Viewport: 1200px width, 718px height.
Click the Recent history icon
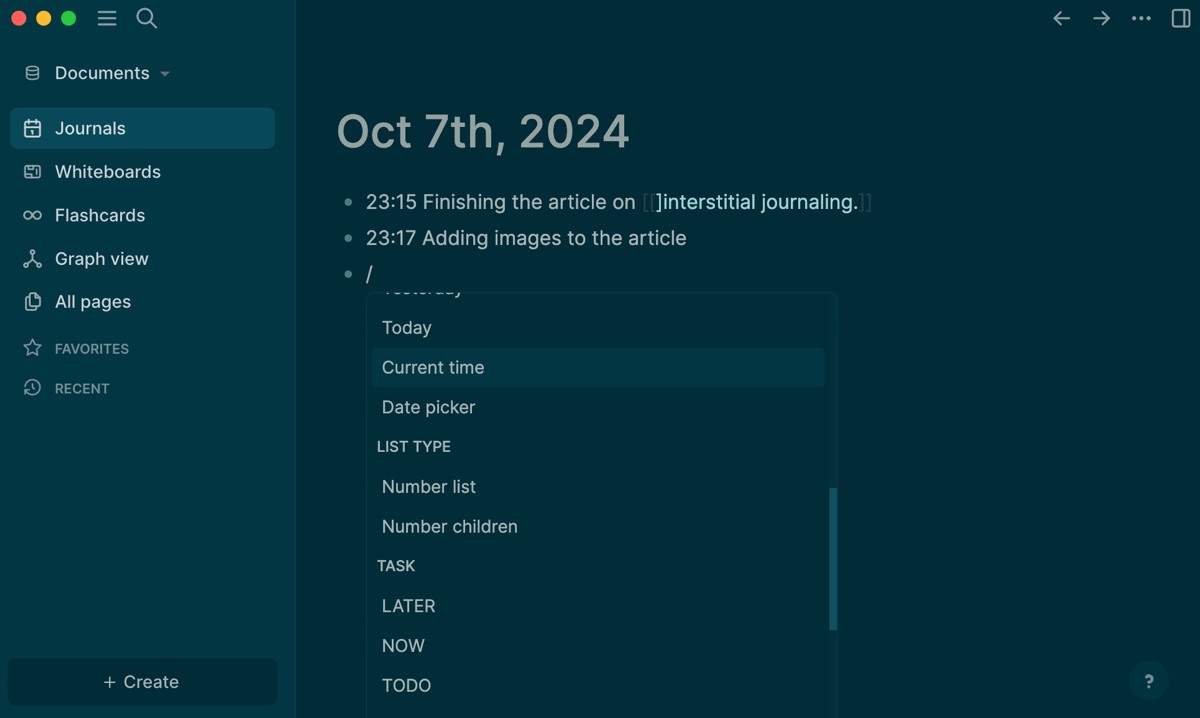(x=32, y=388)
